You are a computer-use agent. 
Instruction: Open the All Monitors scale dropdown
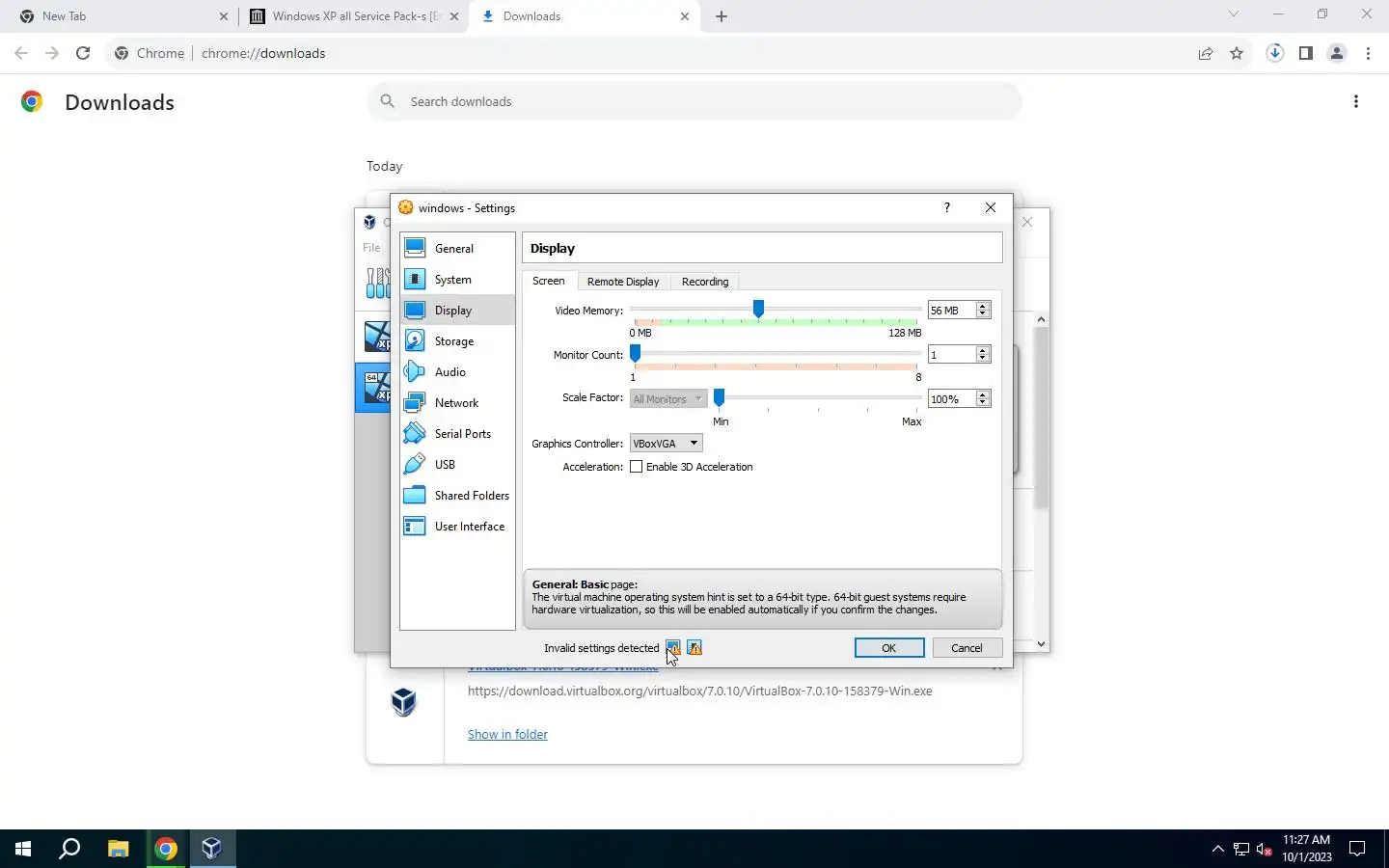pyautogui.click(x=668, y=399)
